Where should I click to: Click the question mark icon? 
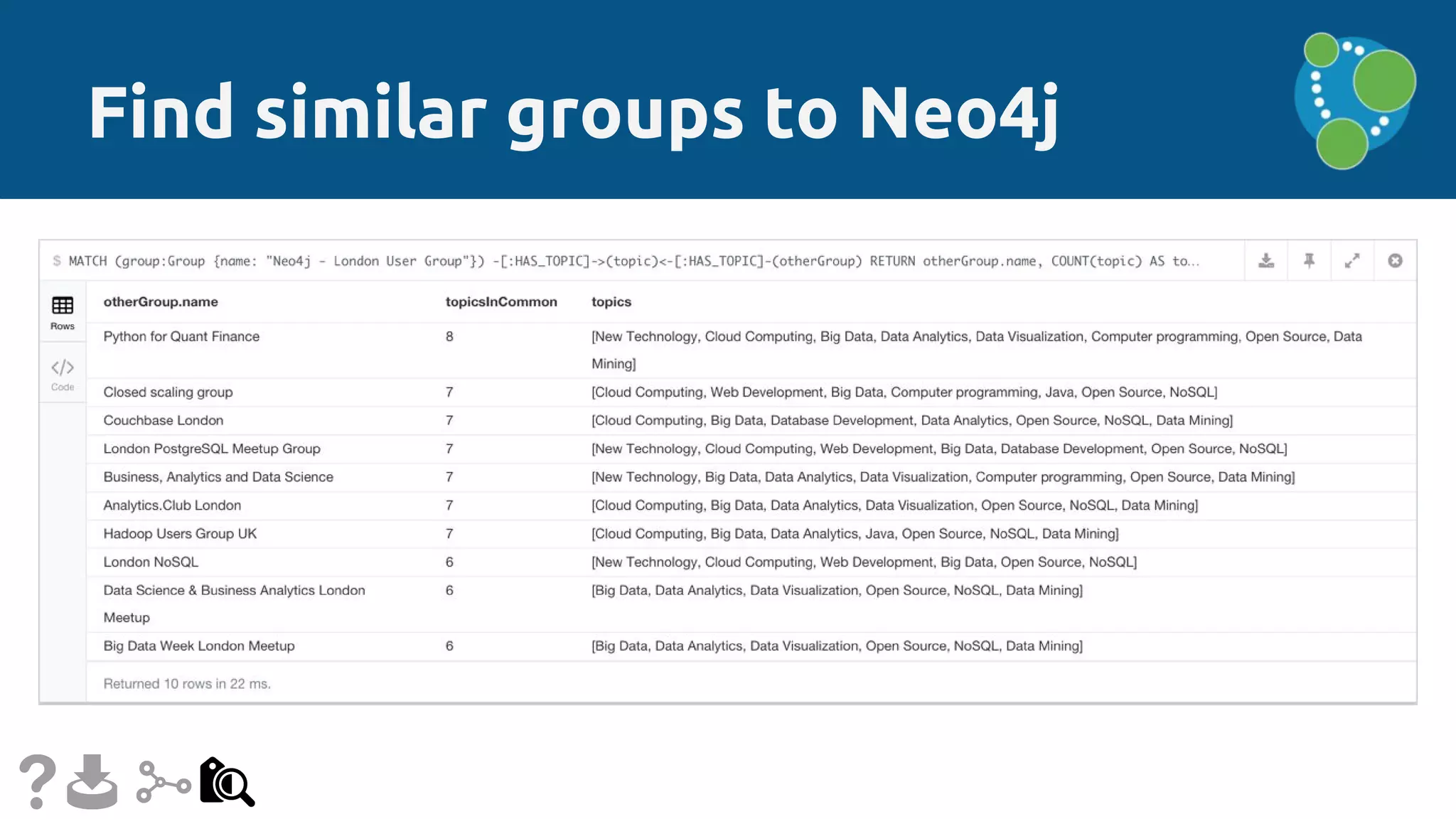click(x=38, y=781)
